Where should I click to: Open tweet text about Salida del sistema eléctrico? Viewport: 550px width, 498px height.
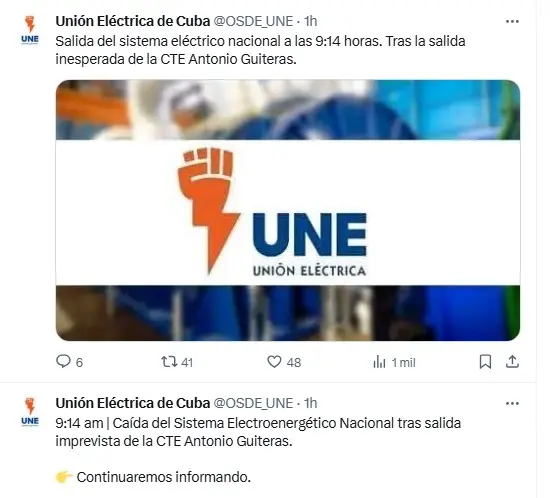tap(260, 50)
